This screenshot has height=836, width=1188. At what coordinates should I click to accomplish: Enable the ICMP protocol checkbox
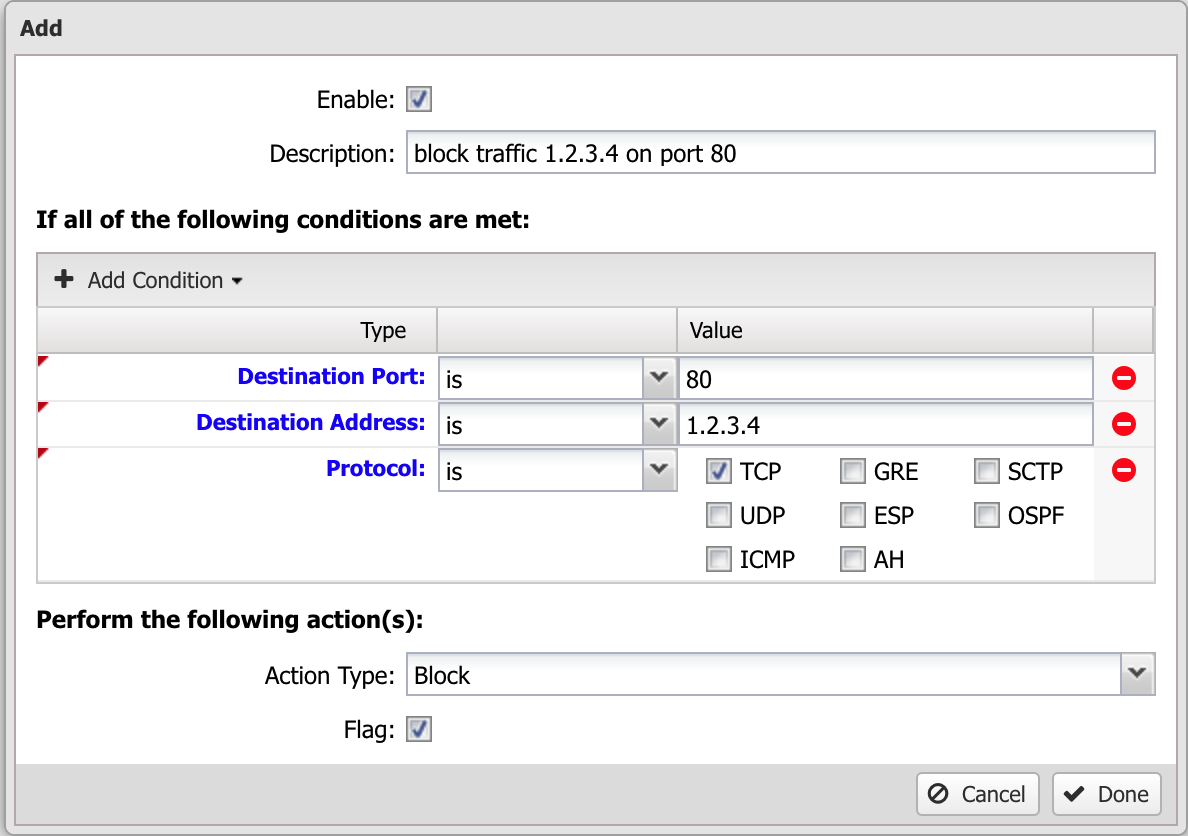718,559
